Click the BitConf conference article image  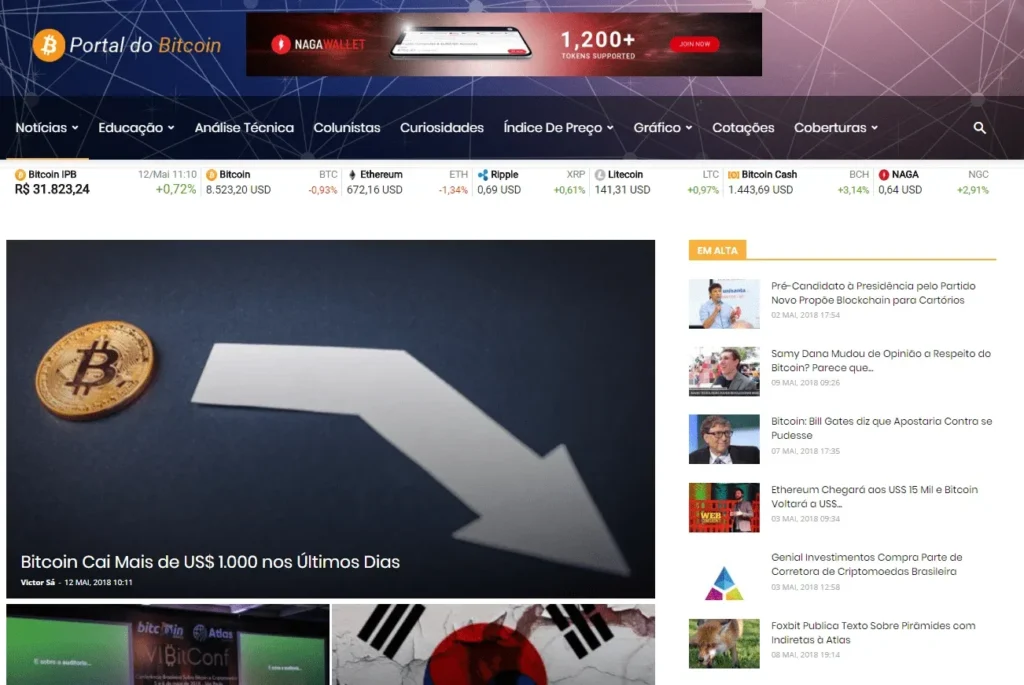[x=168, y=645]
